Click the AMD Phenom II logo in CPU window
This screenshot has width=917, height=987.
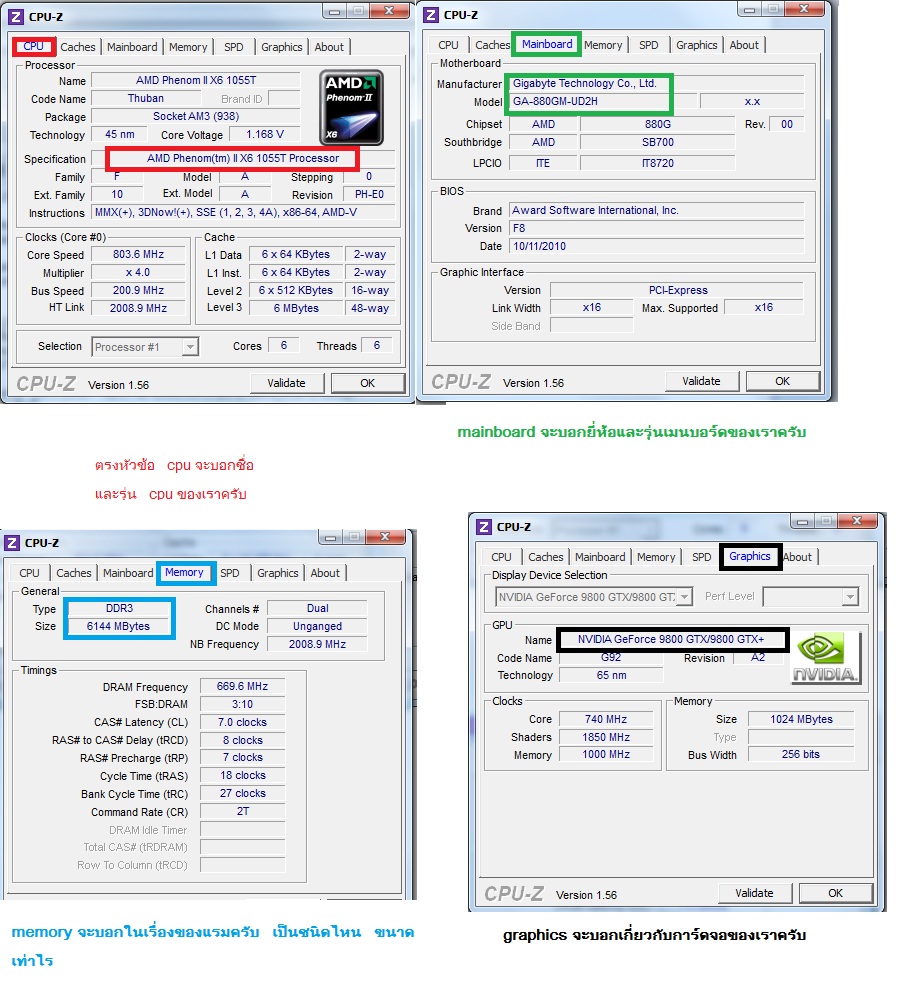(x=352, y=107)
